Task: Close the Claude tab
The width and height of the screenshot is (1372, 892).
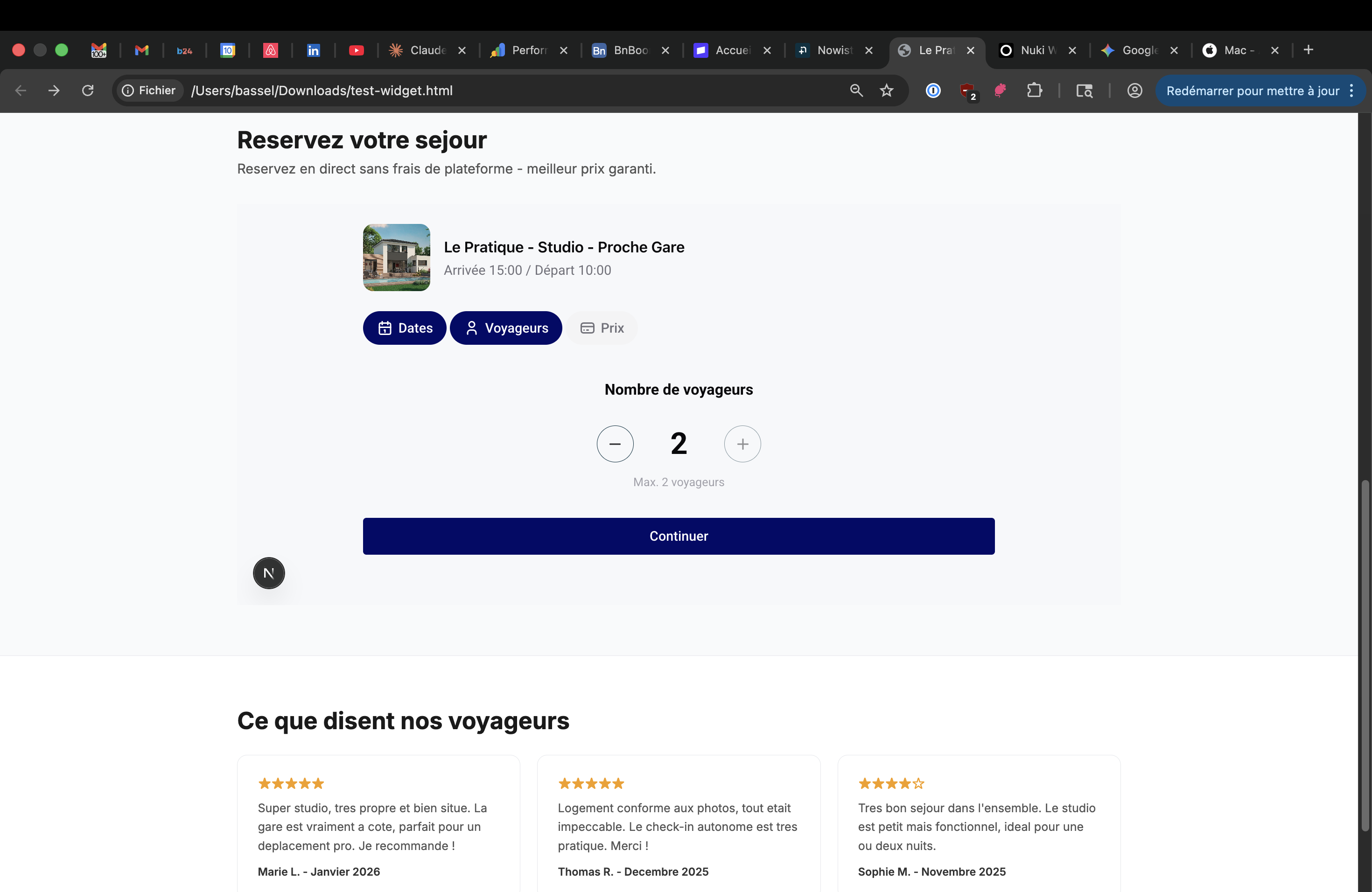Action: [462, 51]
